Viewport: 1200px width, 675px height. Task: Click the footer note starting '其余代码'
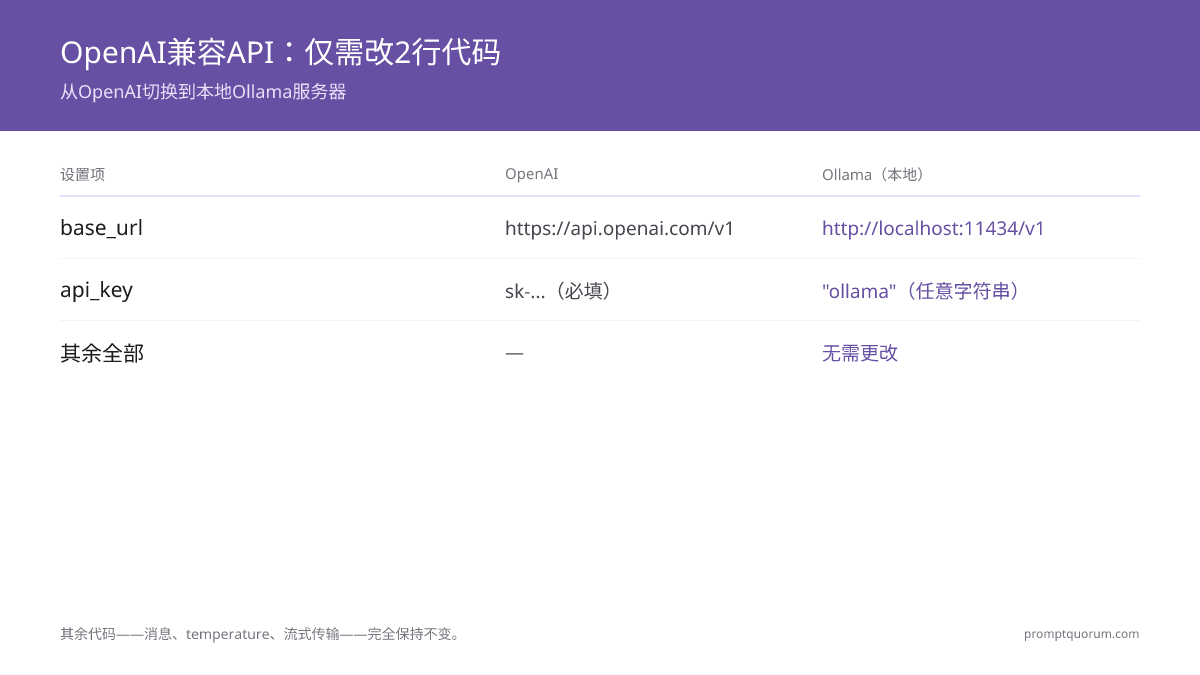point(262,634)
